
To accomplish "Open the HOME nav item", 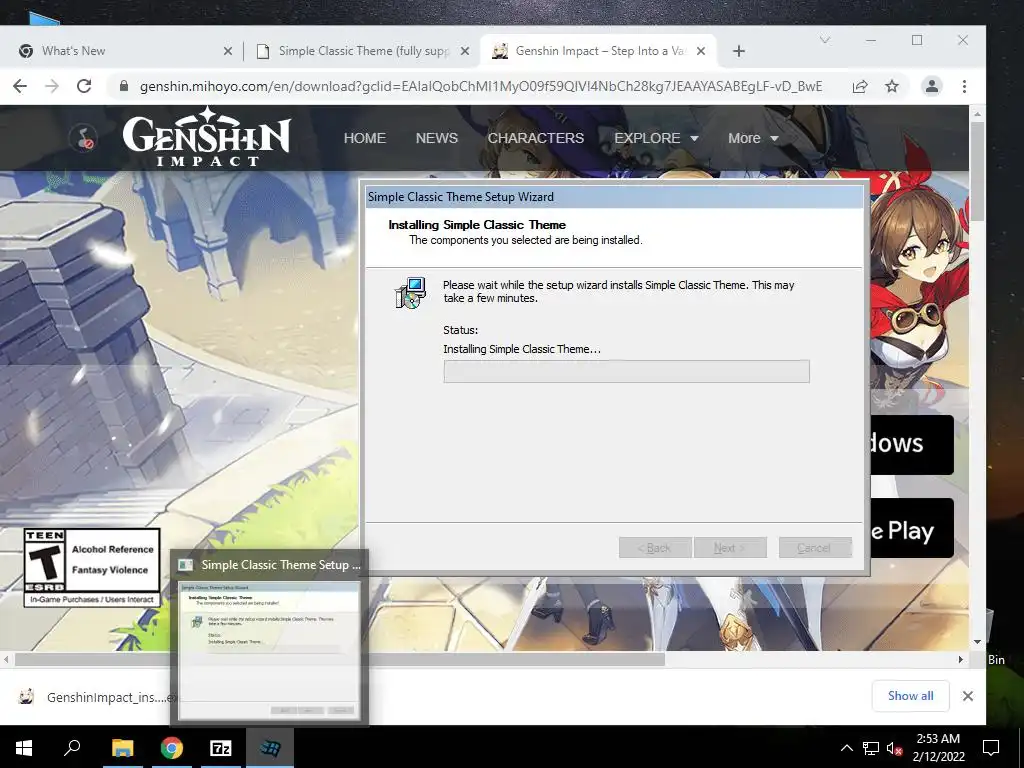I will pos(364,138).
